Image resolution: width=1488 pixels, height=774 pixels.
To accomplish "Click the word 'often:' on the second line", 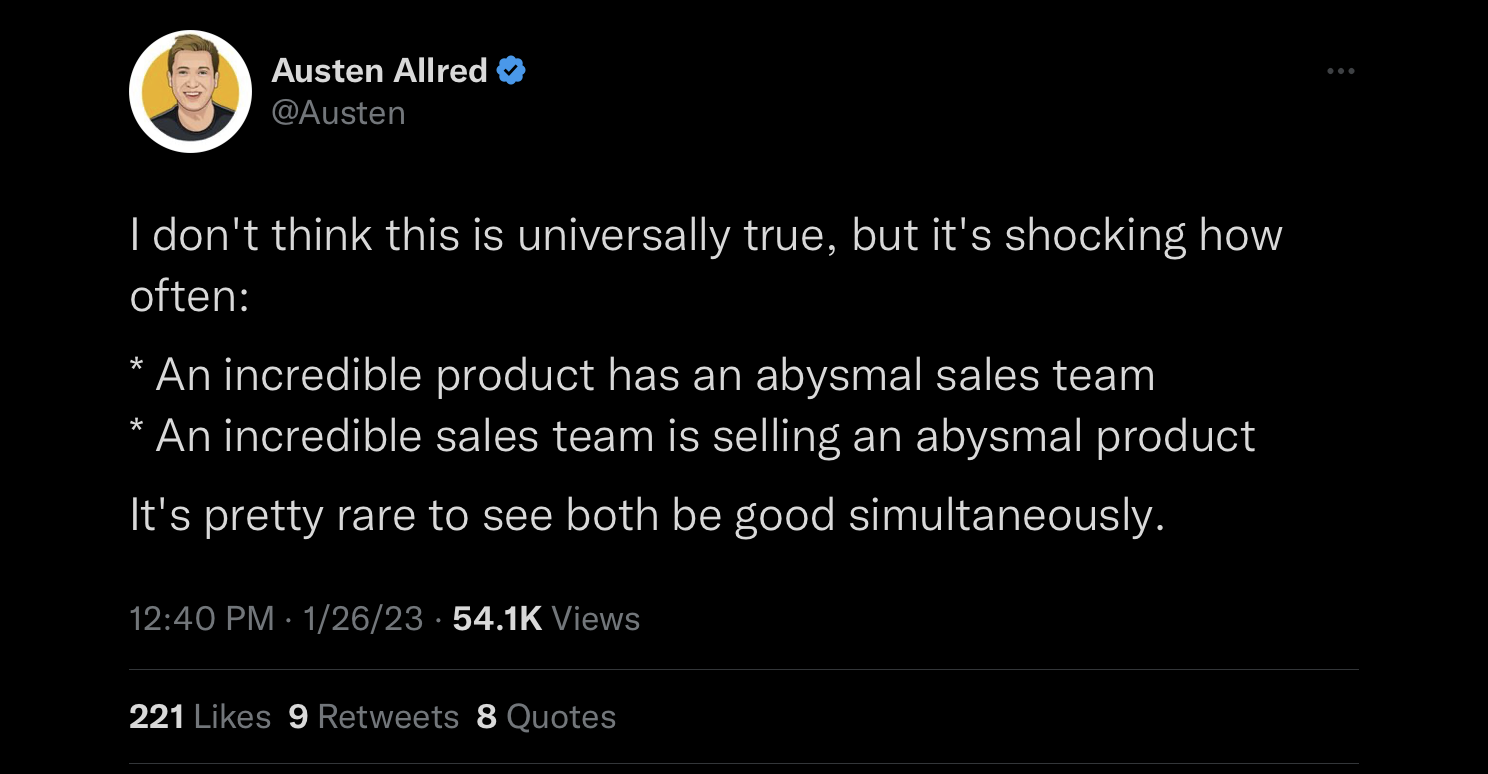I will point(189,296).
